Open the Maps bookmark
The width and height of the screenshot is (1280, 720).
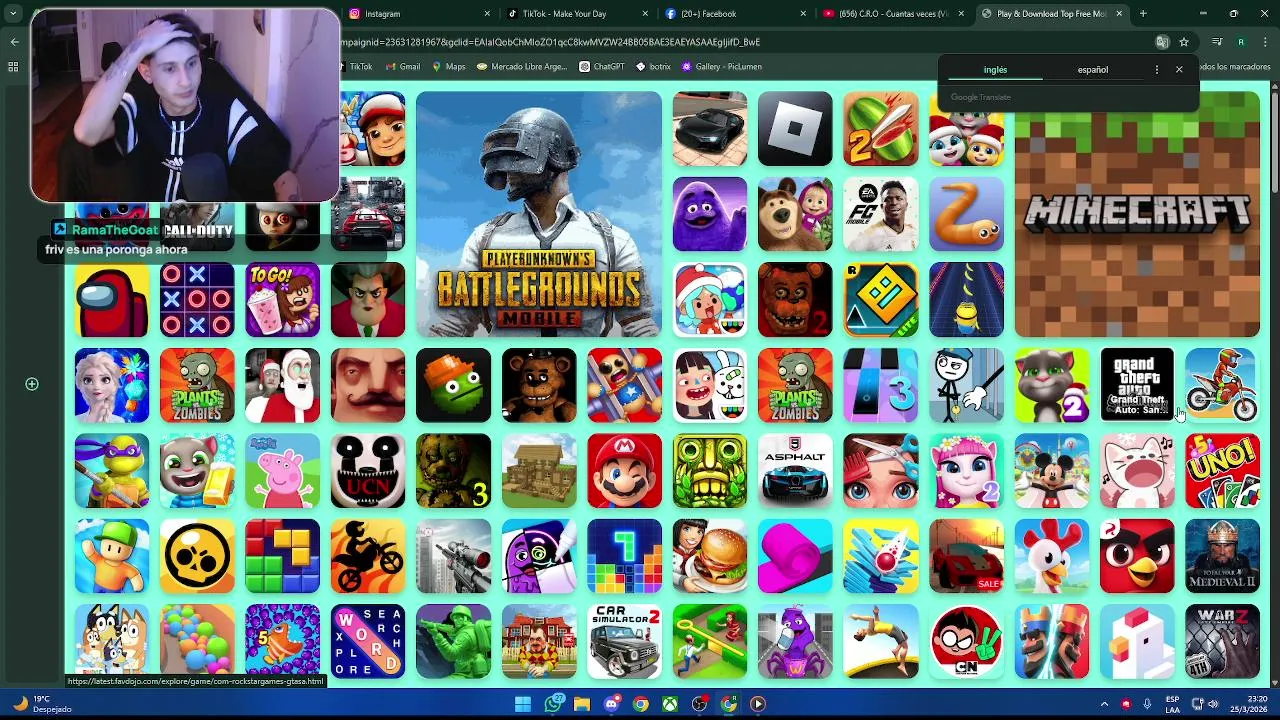point(449,67)
